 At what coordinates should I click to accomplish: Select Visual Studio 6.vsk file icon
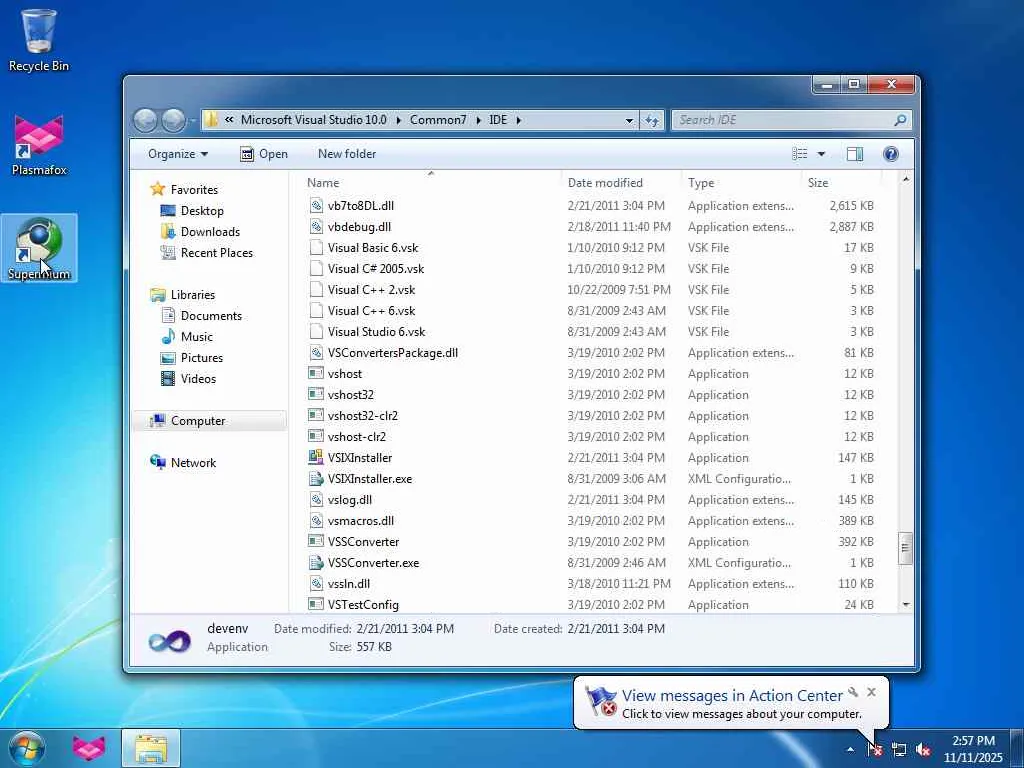(316, 332)
